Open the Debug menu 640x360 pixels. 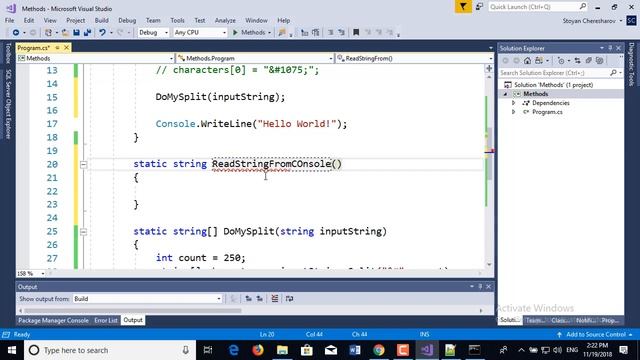[x=127, y=20]
